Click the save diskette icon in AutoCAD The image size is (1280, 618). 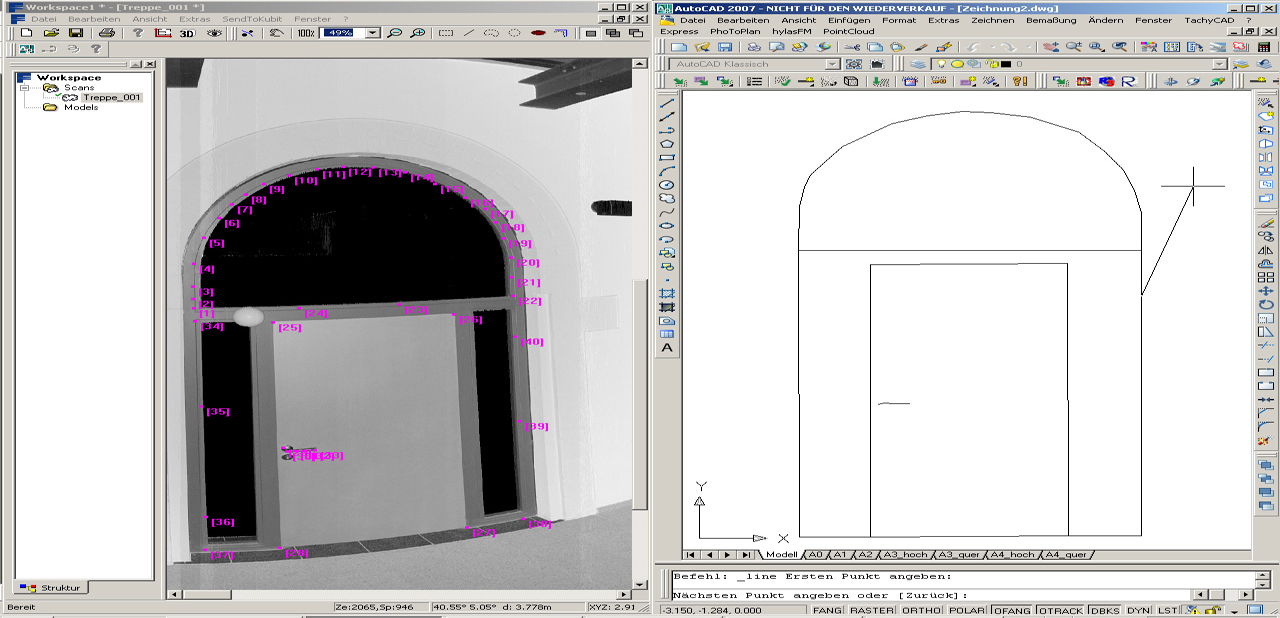725,47
